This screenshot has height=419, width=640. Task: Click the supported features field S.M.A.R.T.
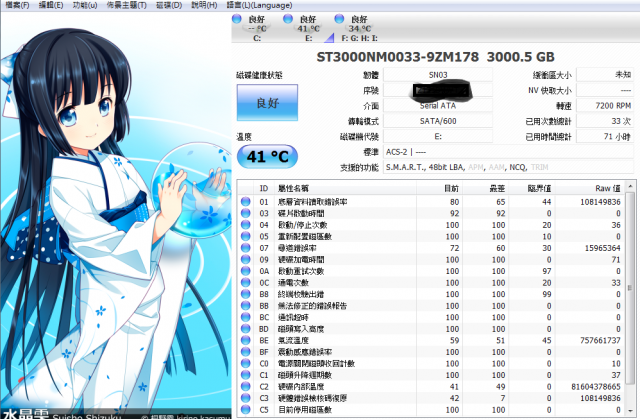pos(508,167)
